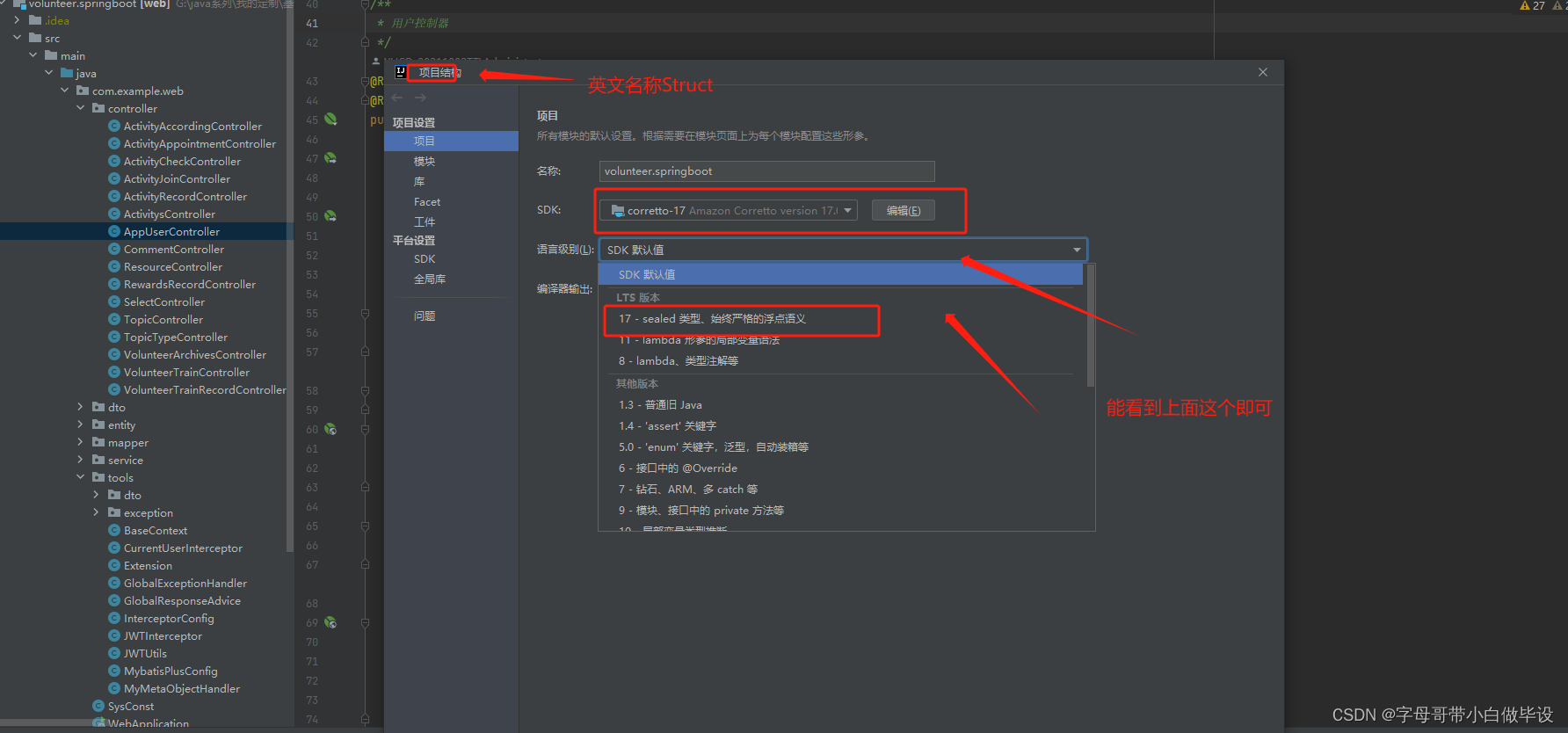
Task: Open ActivityAccordingController class in project tree
Action: point(192,127)
